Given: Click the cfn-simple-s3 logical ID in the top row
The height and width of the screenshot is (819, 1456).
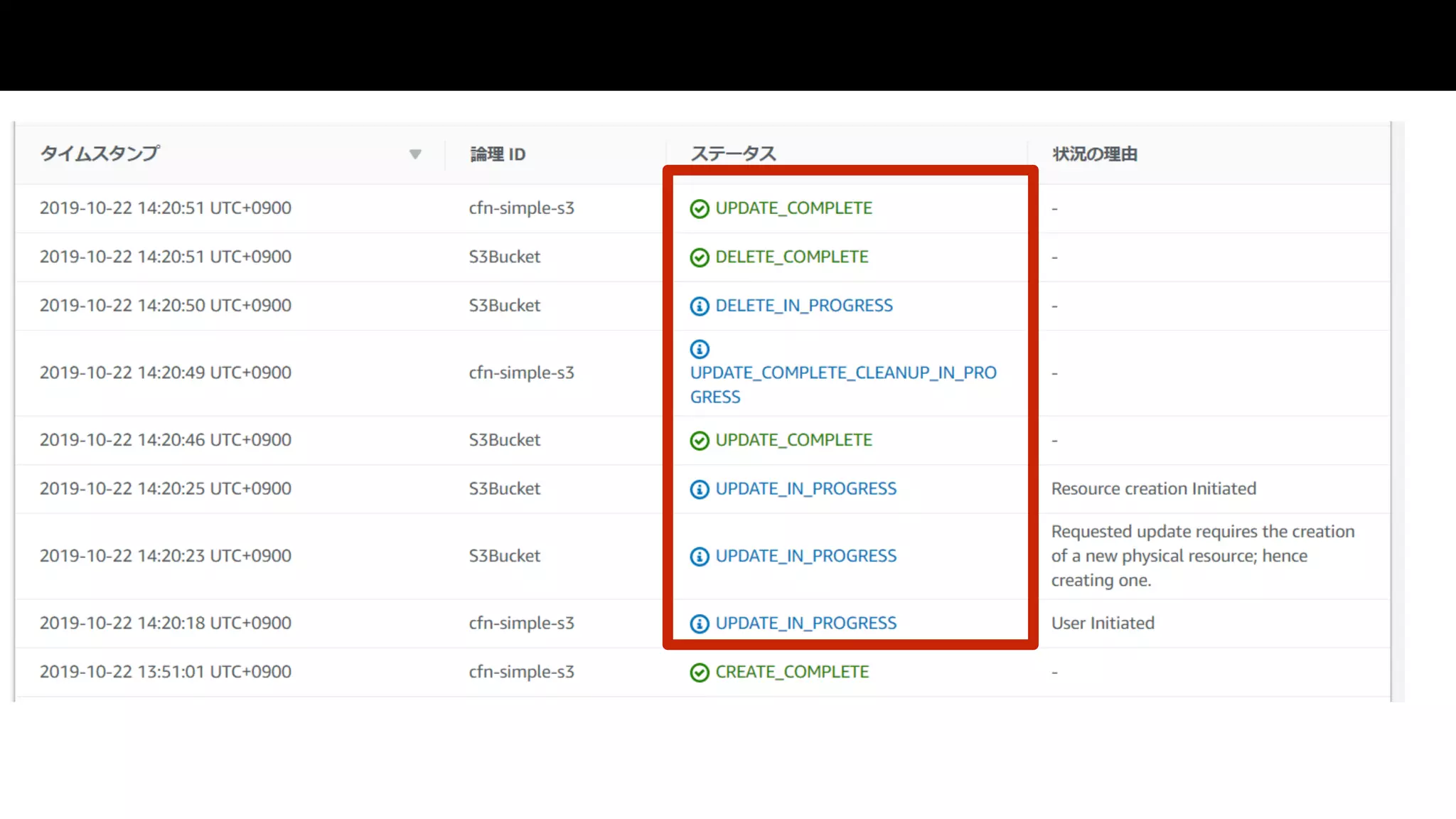Looking at the screenshot, I should [x=521, y=208].
